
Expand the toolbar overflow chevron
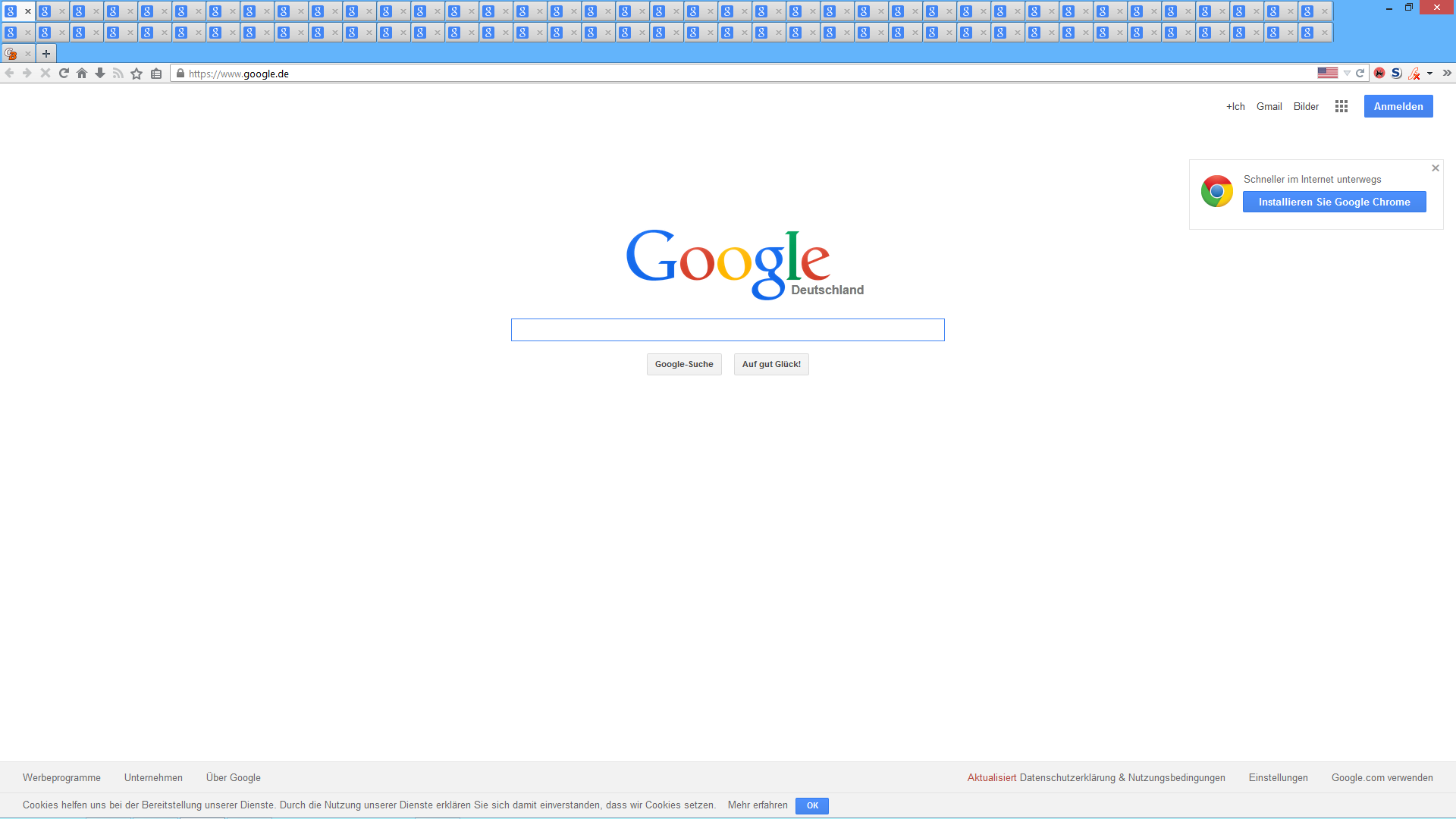pyautogui.click(x=1447, y=74)
